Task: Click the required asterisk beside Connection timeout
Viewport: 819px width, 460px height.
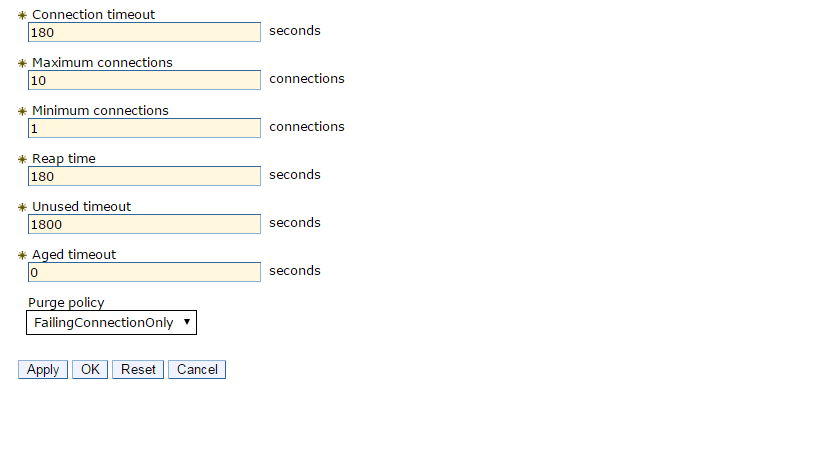Action: point(22,16)
